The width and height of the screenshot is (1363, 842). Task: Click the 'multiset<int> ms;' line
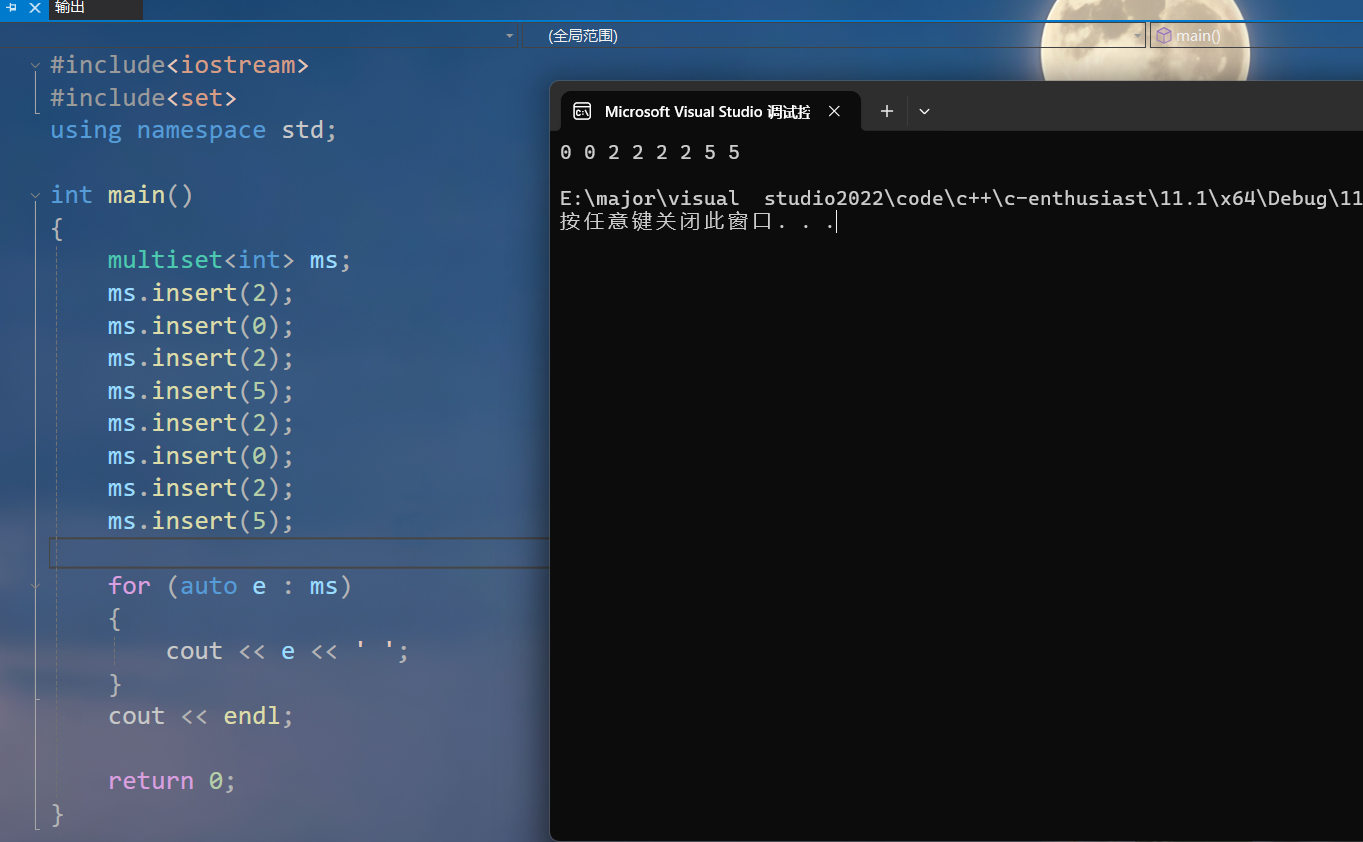(230, 260)
